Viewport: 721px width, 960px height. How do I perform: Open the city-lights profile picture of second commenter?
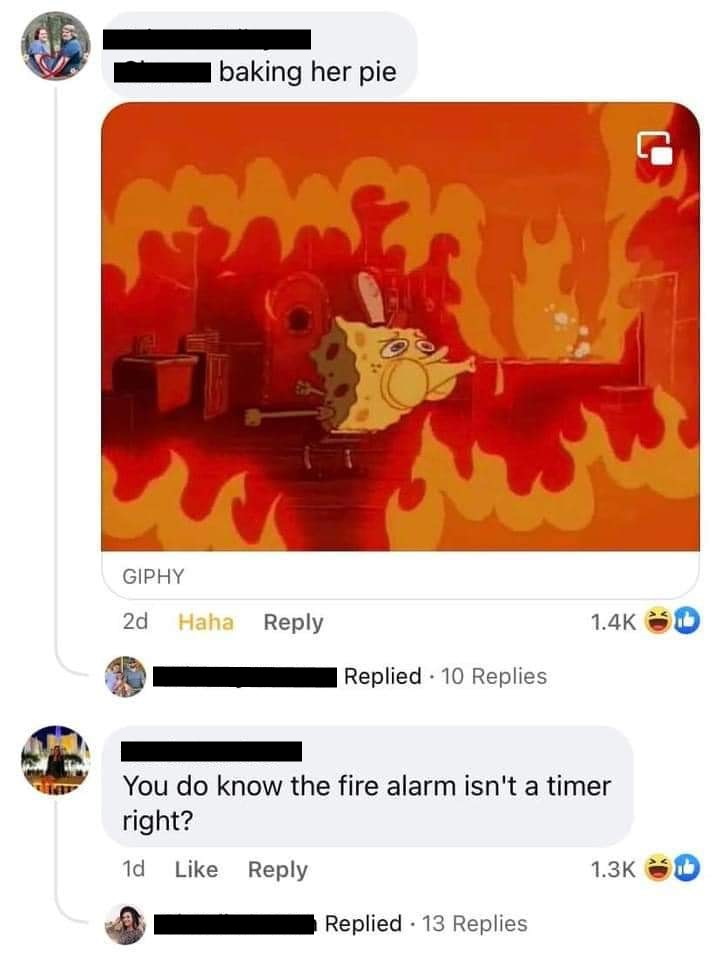[x=56, y=760]
